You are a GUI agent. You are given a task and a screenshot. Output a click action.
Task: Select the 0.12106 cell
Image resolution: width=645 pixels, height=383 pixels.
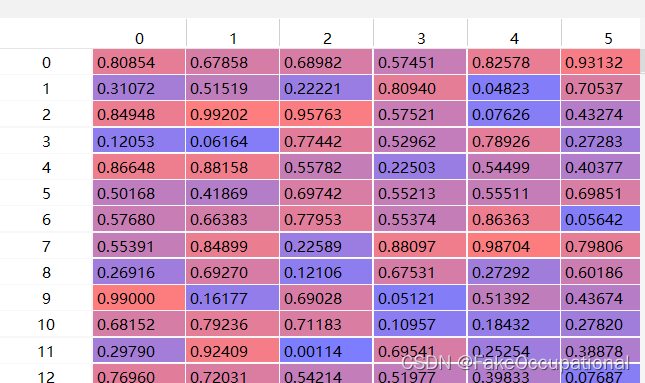point(326,272)
